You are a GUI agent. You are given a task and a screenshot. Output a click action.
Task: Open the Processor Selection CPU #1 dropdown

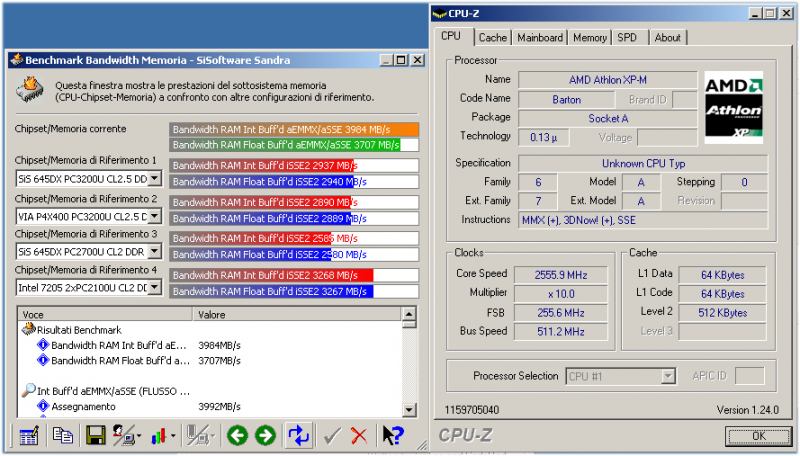click(668, 376)
